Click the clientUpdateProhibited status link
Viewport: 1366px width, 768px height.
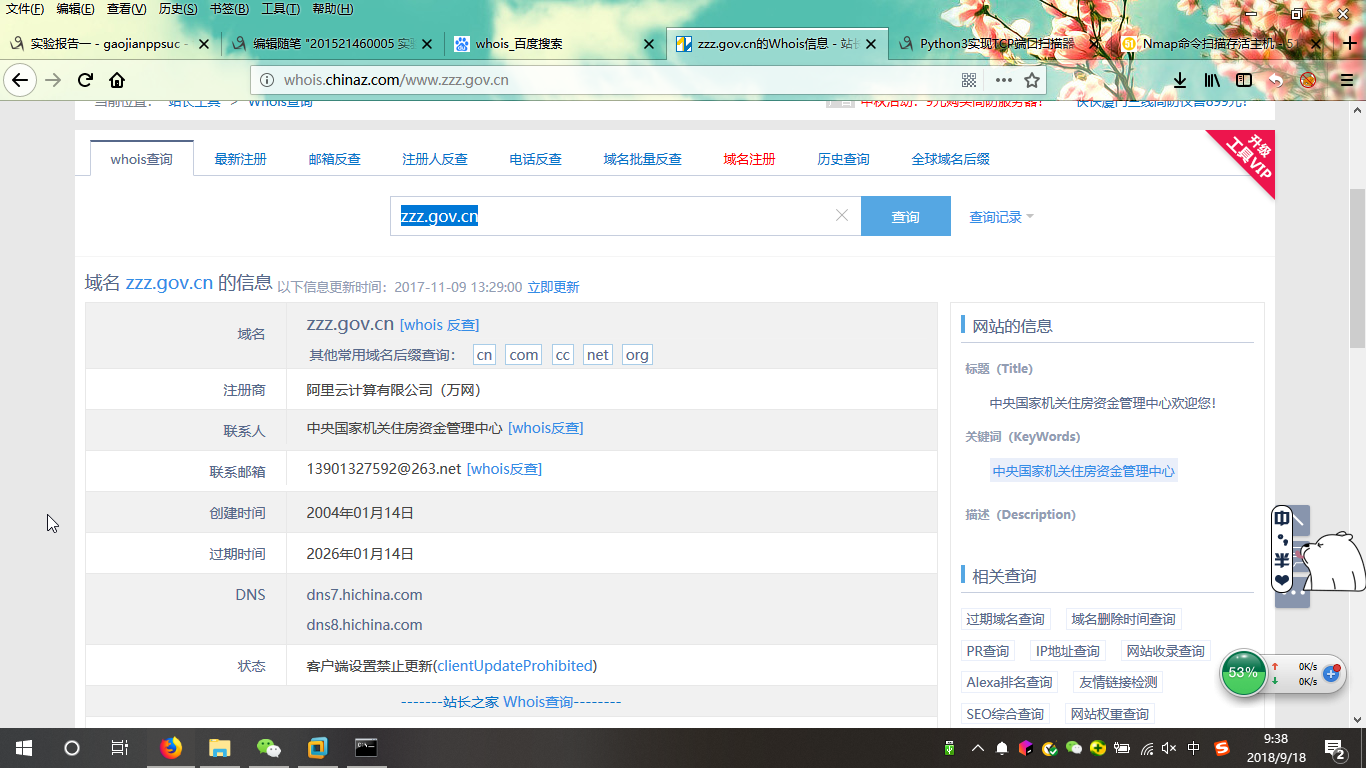click(x=516, y=666)
